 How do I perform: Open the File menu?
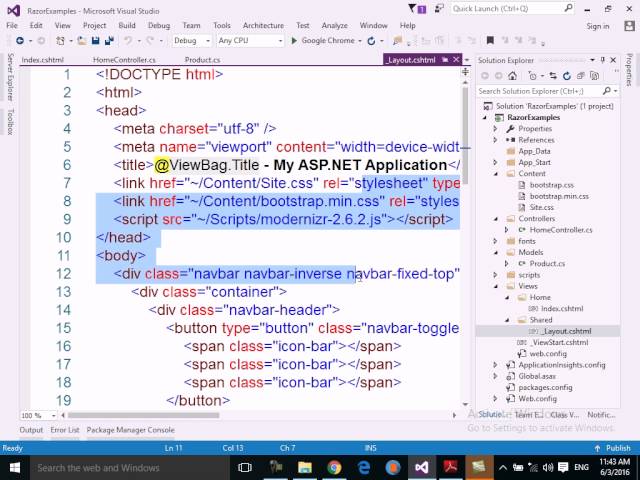(12, 25)
